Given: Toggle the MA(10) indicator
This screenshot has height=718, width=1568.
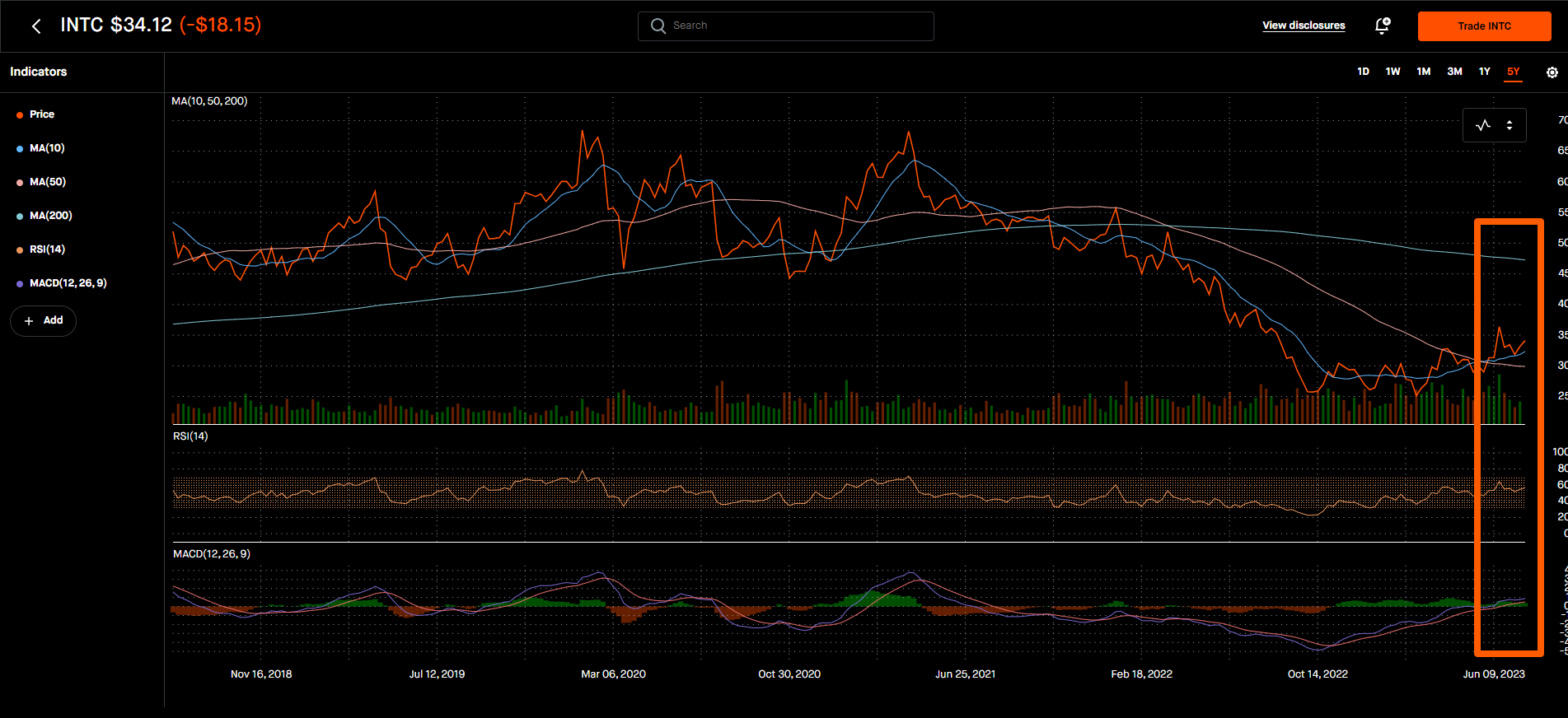Looking at the screenshot, I should (40, 148).
